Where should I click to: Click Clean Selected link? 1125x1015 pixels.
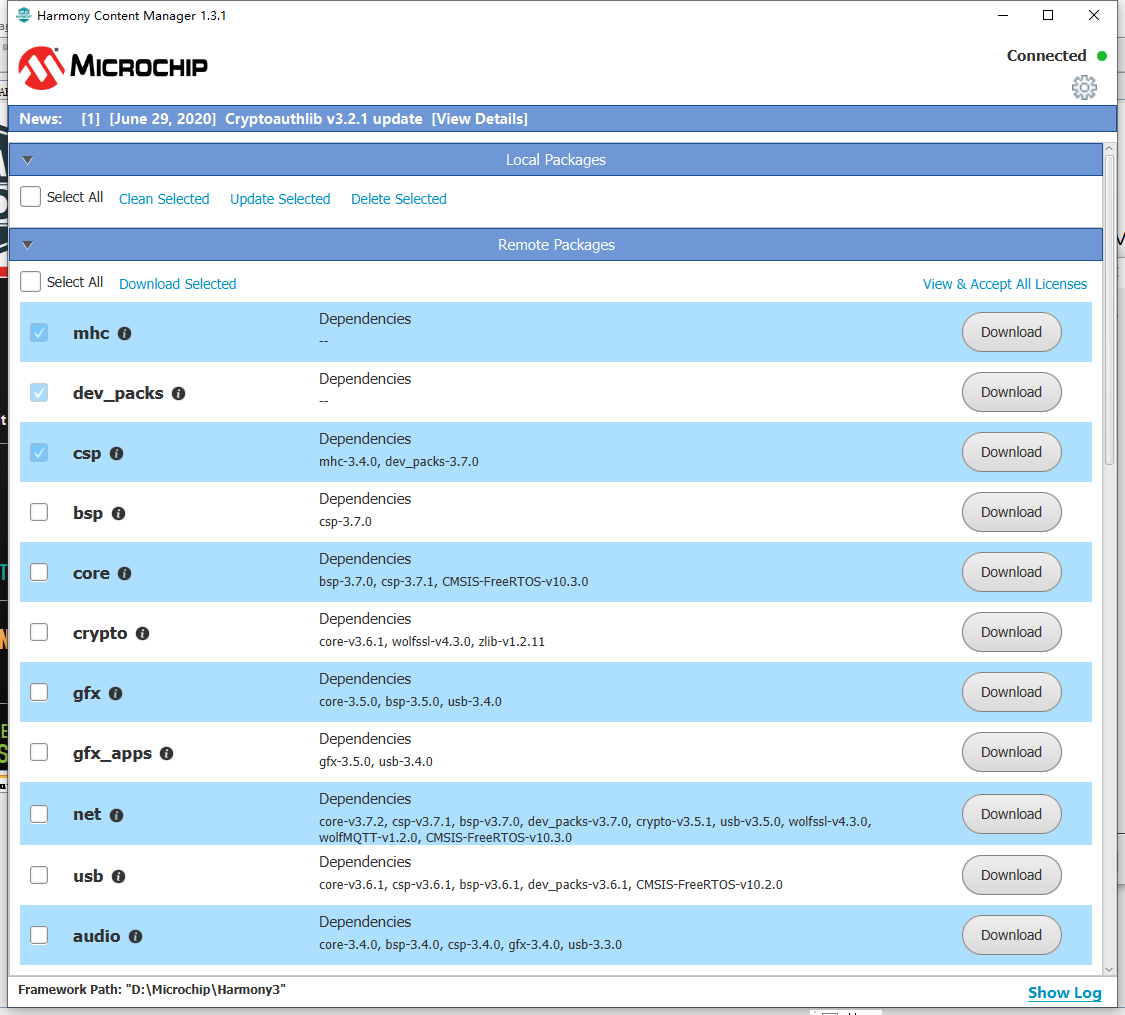pos(164,199)
